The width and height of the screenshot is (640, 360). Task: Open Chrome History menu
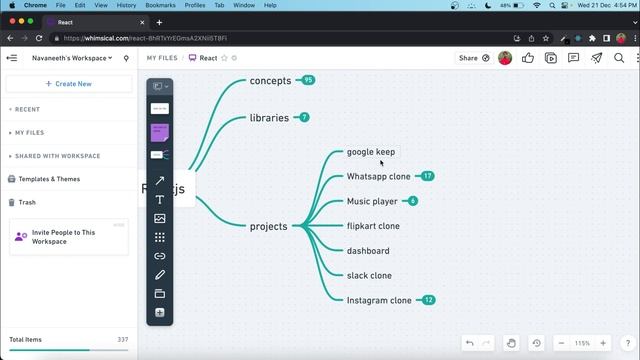[126, 5]
